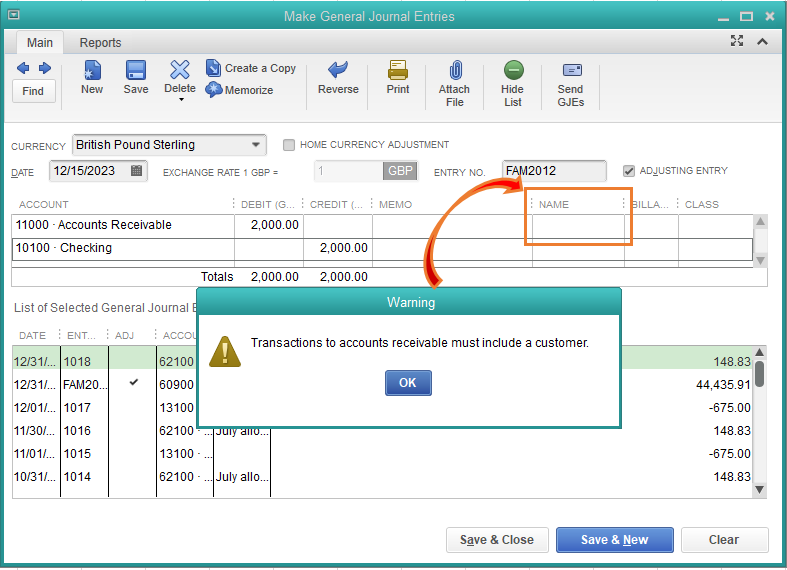
Task: Collapse the ribbon with the chevron
Action: click(762, 42)
